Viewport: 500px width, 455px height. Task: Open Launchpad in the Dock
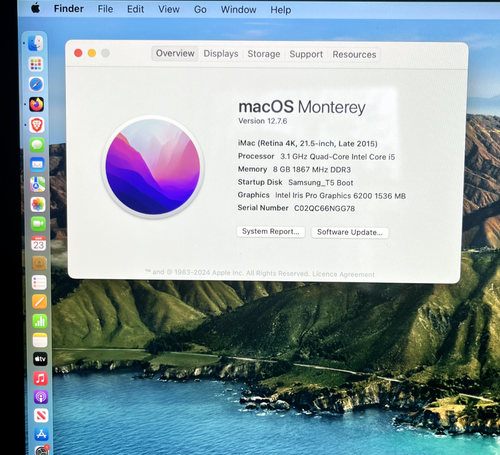pyautogui.click(x=36, y=64)
